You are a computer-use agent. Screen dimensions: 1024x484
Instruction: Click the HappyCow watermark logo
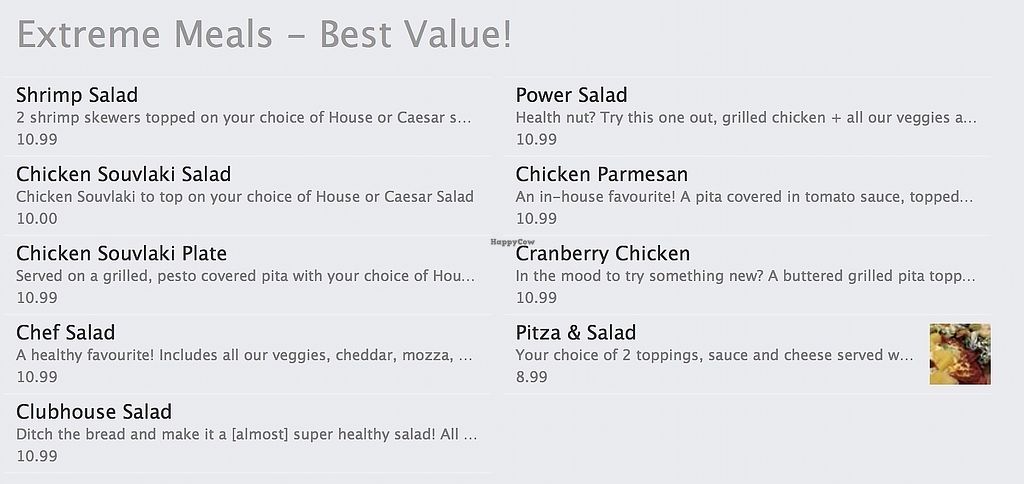(x=512, y=242)
